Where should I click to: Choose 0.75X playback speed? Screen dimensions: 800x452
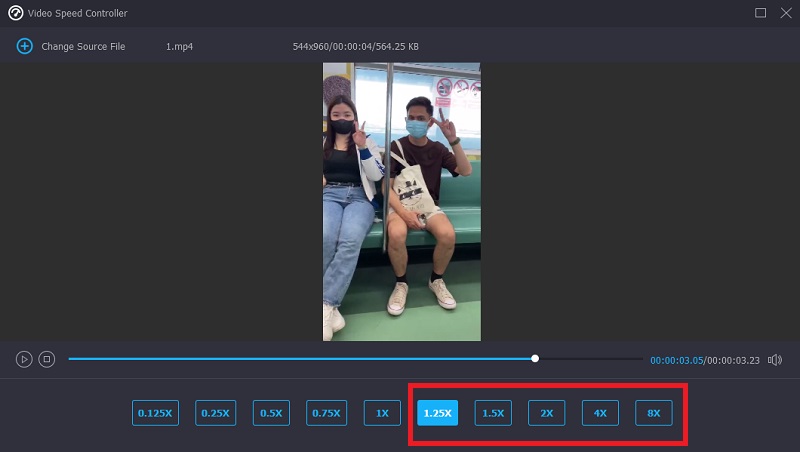(x=327, y=413)
